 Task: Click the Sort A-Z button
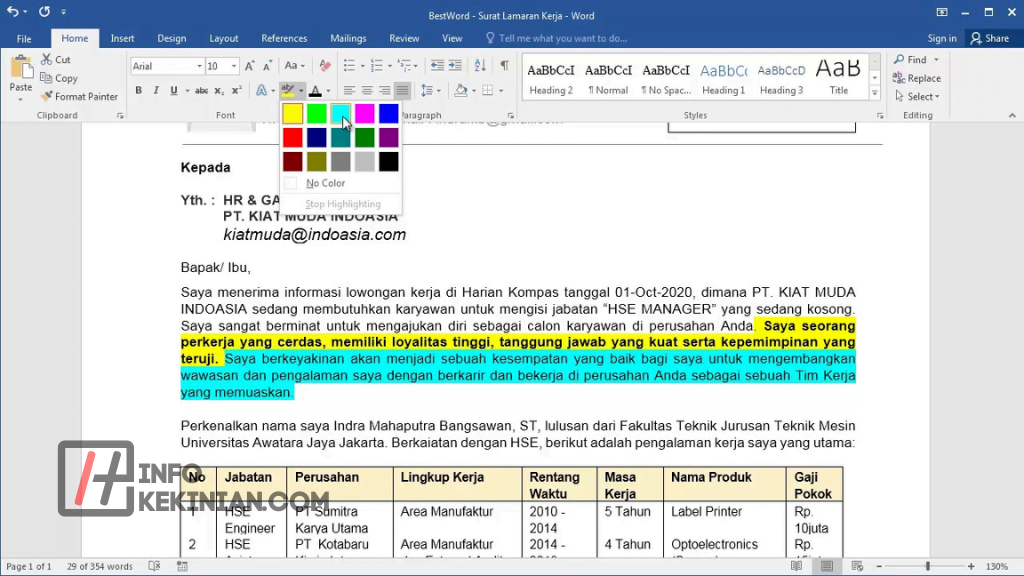click(480, 66)
